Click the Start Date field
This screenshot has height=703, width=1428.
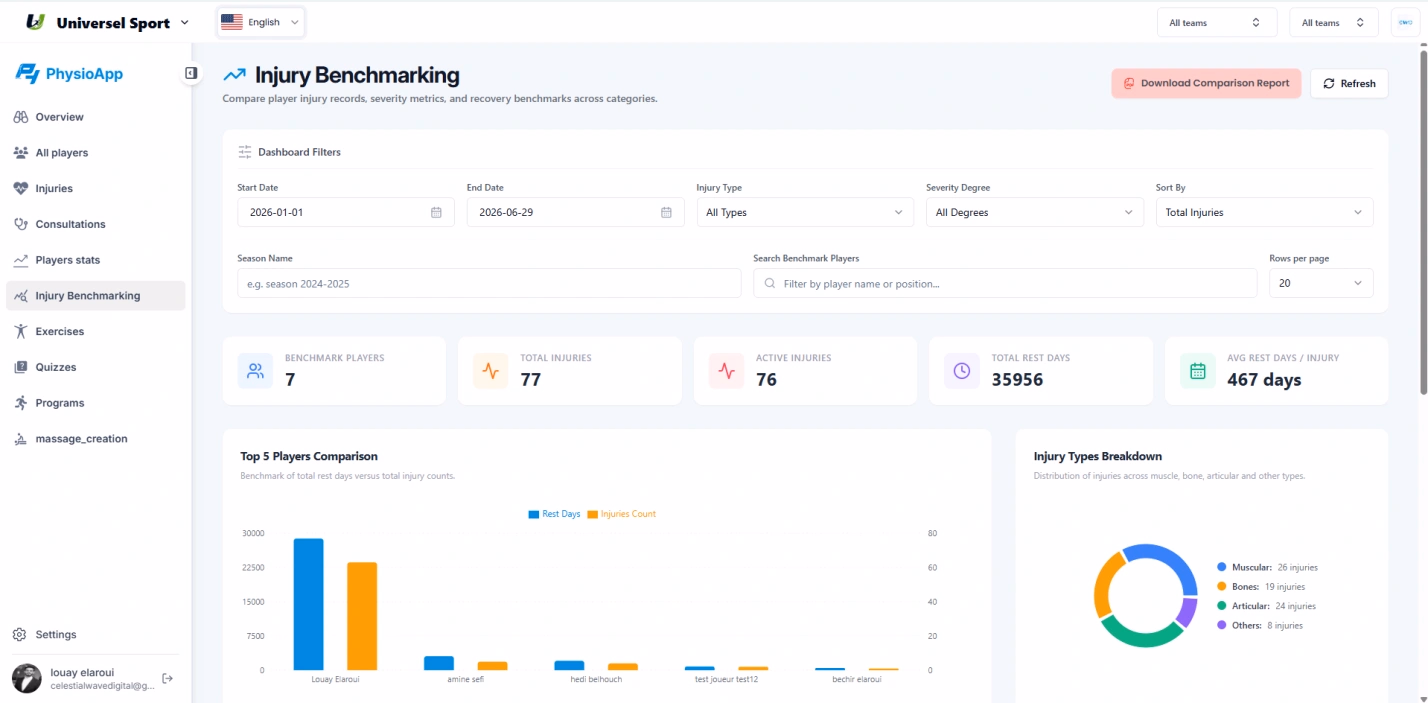(346, 212)
